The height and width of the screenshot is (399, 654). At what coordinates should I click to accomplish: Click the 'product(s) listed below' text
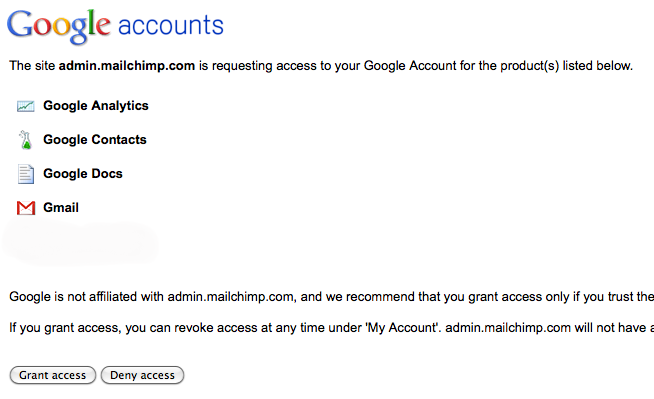pyautogui.click(x=566, y=66)
